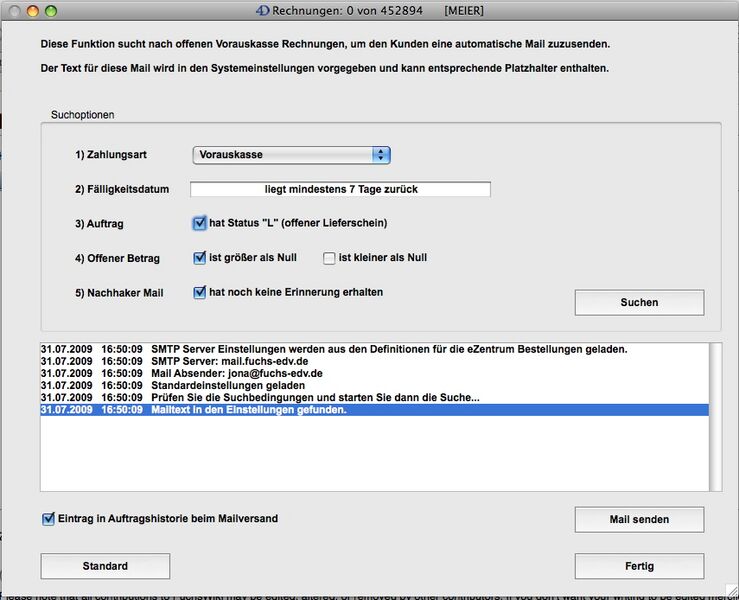Click the red close window button

(15, 10)
